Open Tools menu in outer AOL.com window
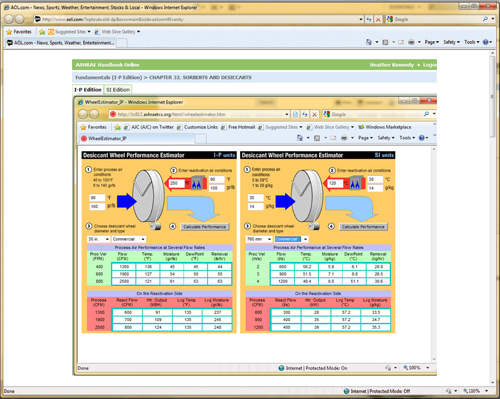 [472, 42]
